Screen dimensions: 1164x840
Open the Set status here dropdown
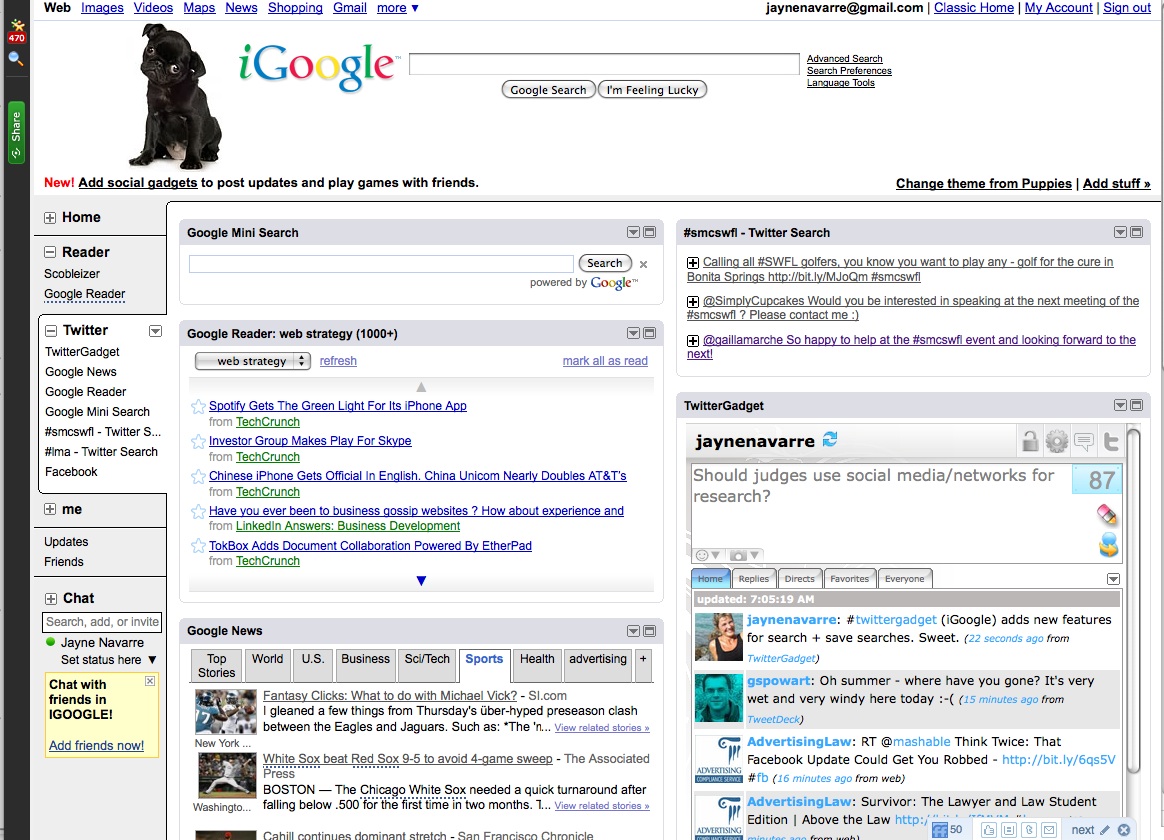click(x=108, y=660)
